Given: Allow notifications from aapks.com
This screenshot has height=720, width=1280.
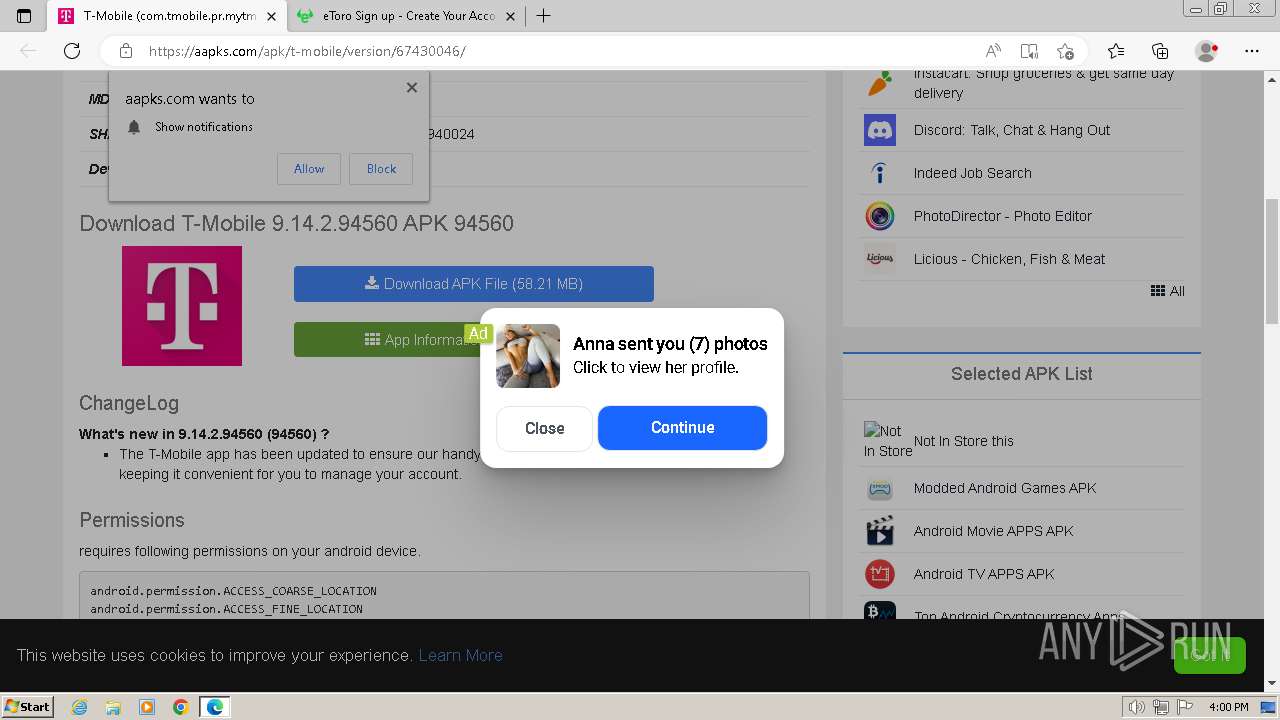Looking at the screenshot, I should click(x=309, y=169).
